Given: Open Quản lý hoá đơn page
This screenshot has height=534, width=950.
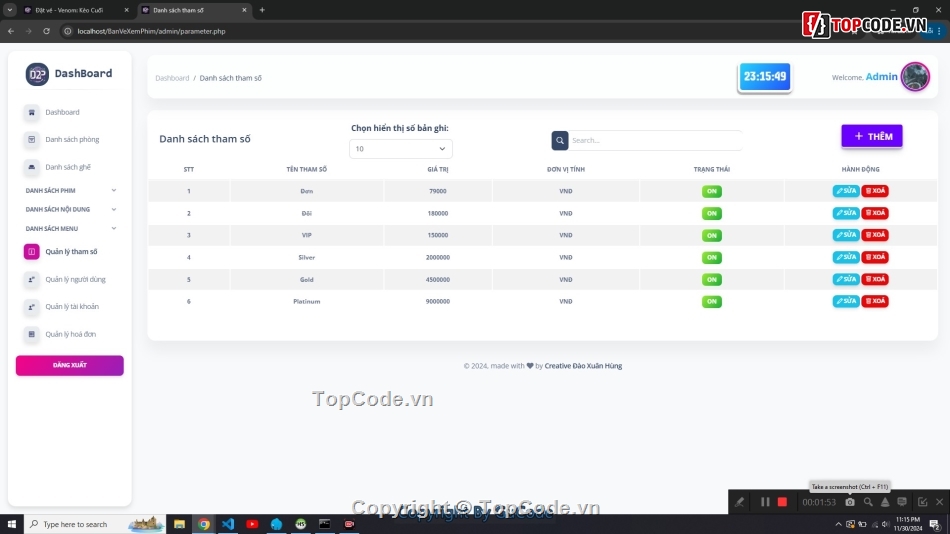Looking at the screenshot, I should point(70,334).
